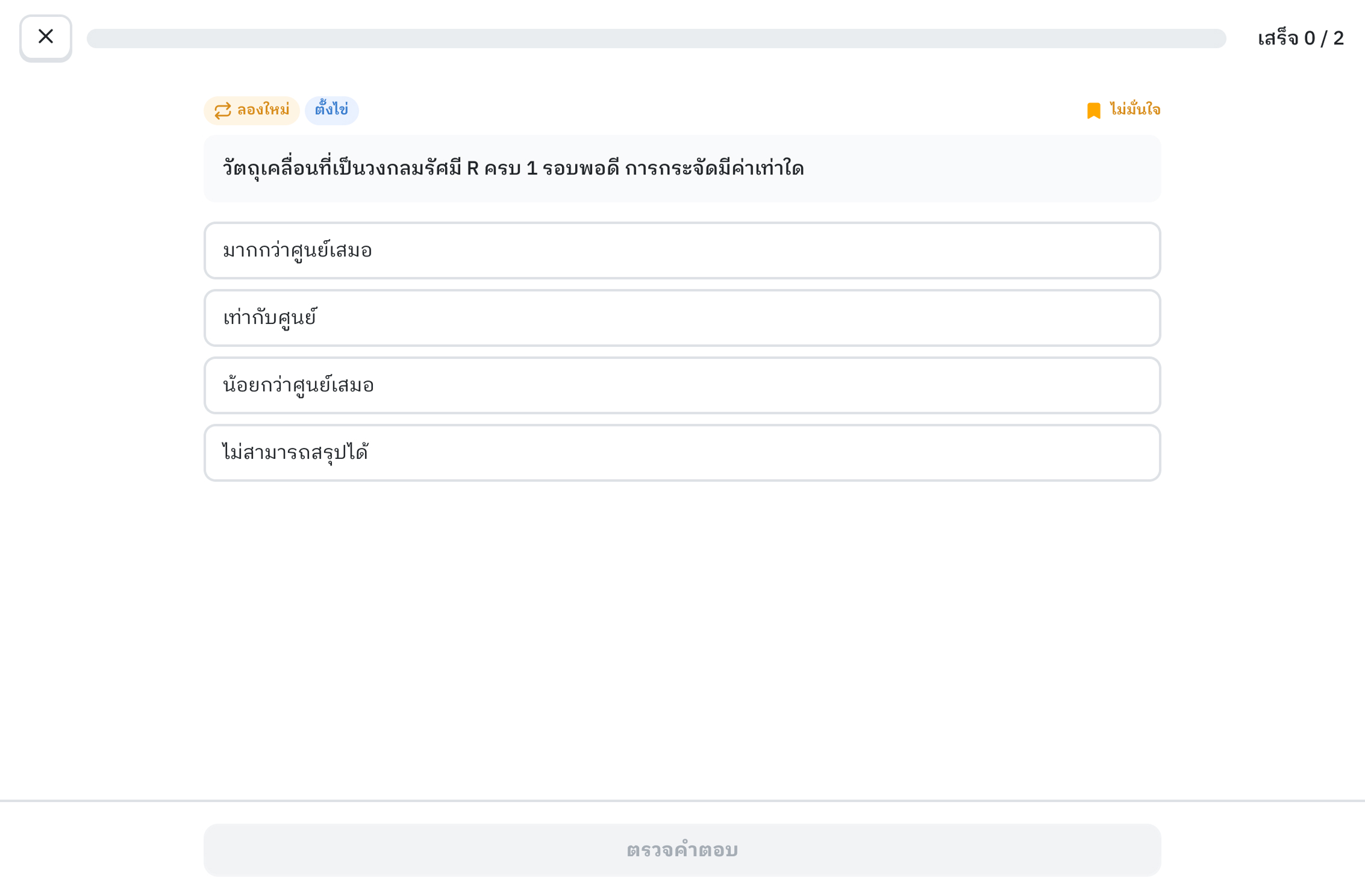Click the quiz progress bar
The image size is (1365, 896).
click(x=655, y=39)
